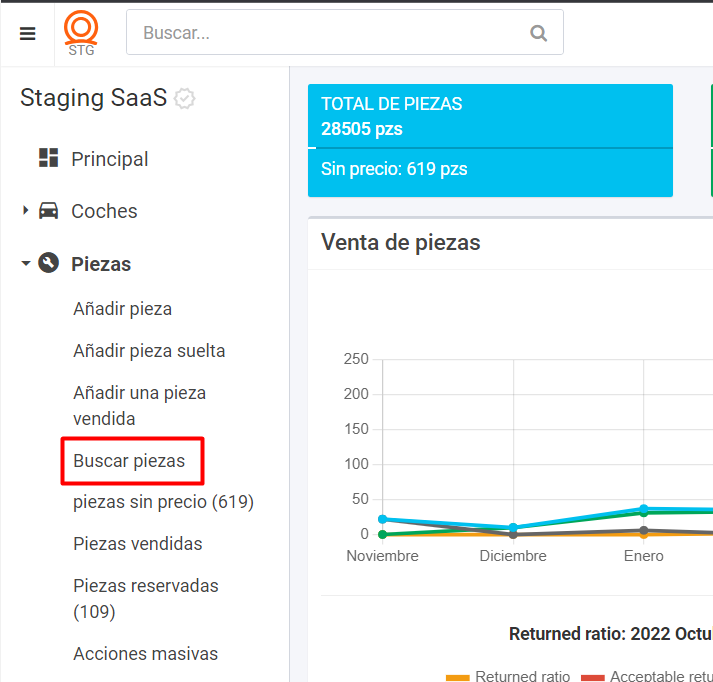713x682 pixels.
Task: Open Piezas vendidas page
Action: click(x=137, y=544)
